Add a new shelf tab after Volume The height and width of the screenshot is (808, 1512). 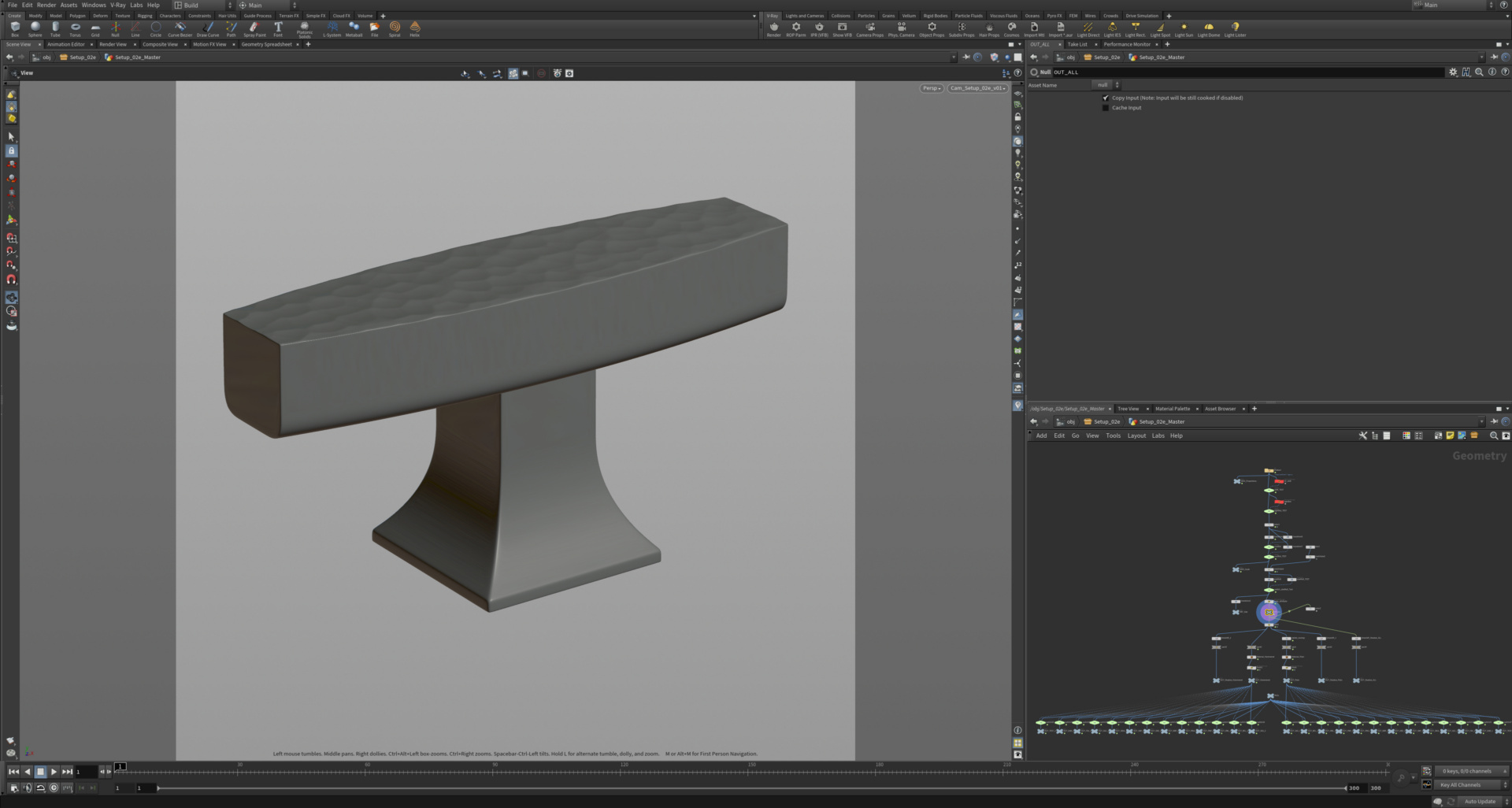point(383,16)
